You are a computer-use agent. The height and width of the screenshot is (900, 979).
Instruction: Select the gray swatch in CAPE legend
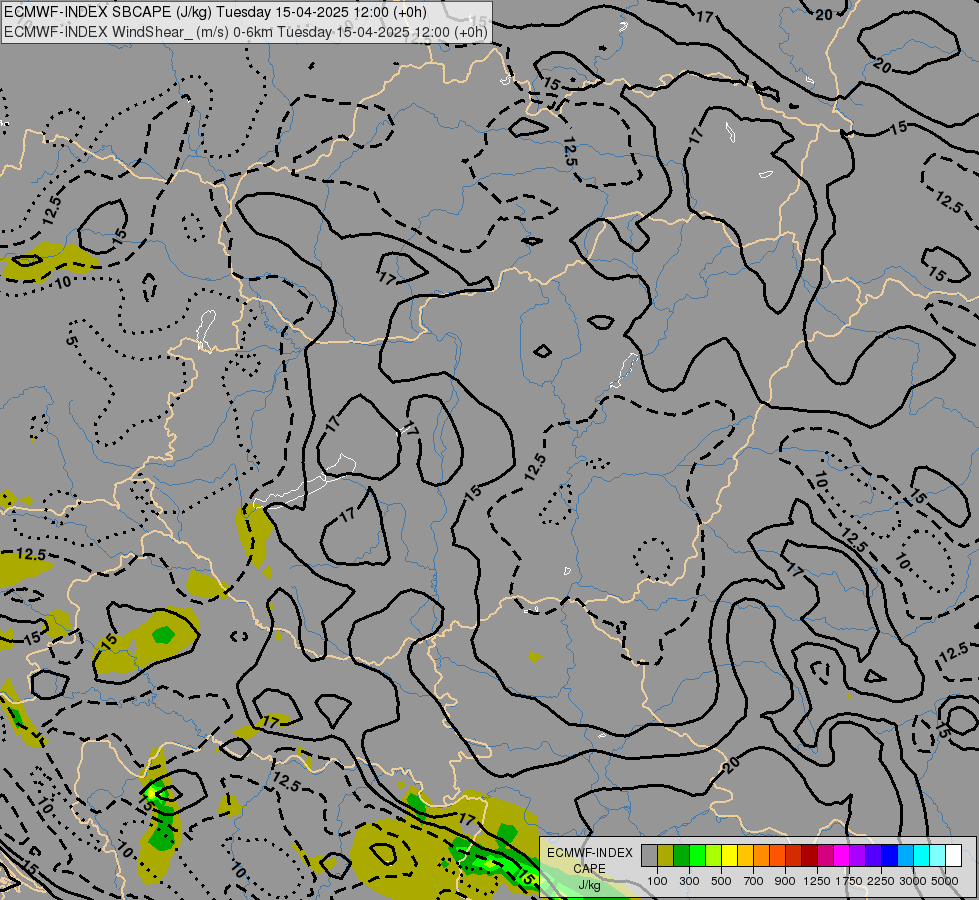pyautogui.click(x=649, y=855)
